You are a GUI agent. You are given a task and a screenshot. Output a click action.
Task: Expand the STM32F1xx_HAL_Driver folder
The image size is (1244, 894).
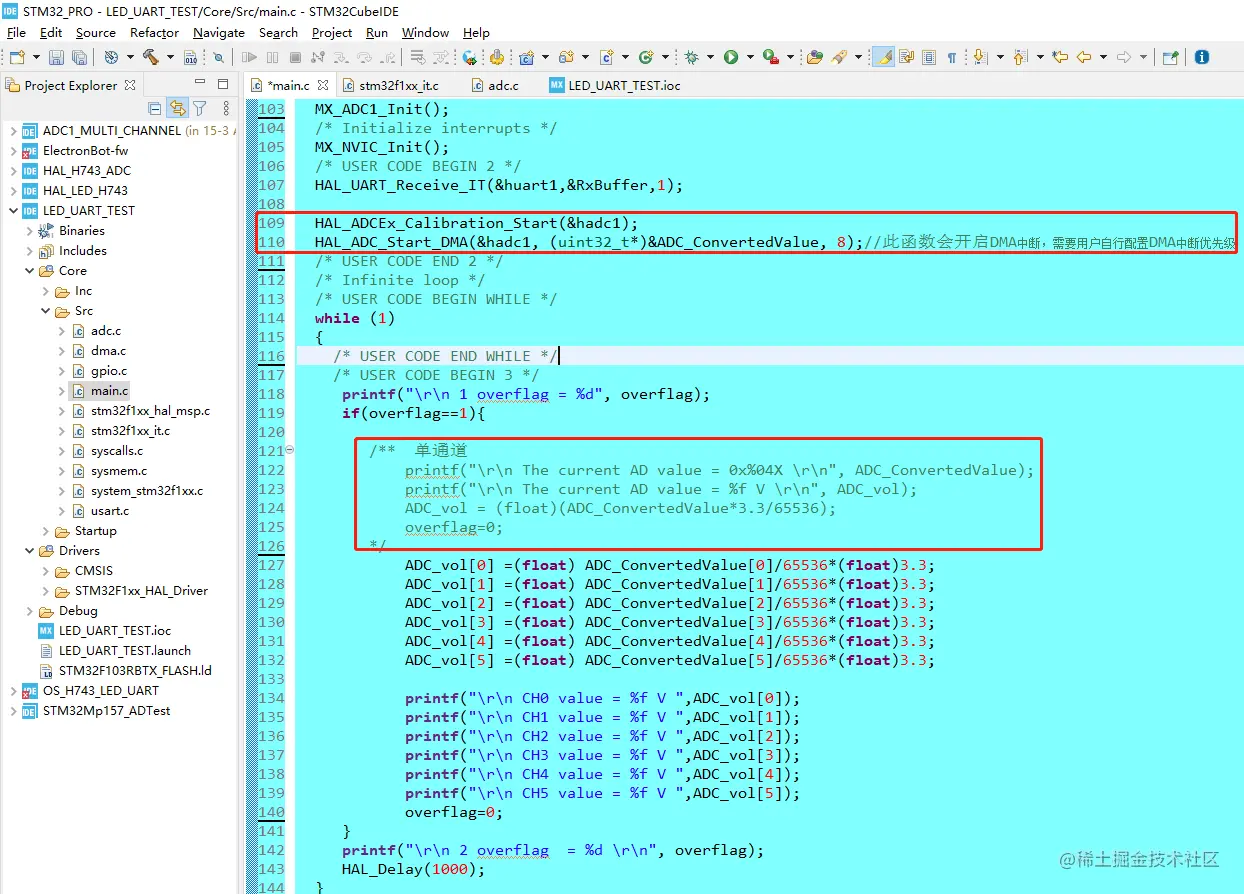45,590
